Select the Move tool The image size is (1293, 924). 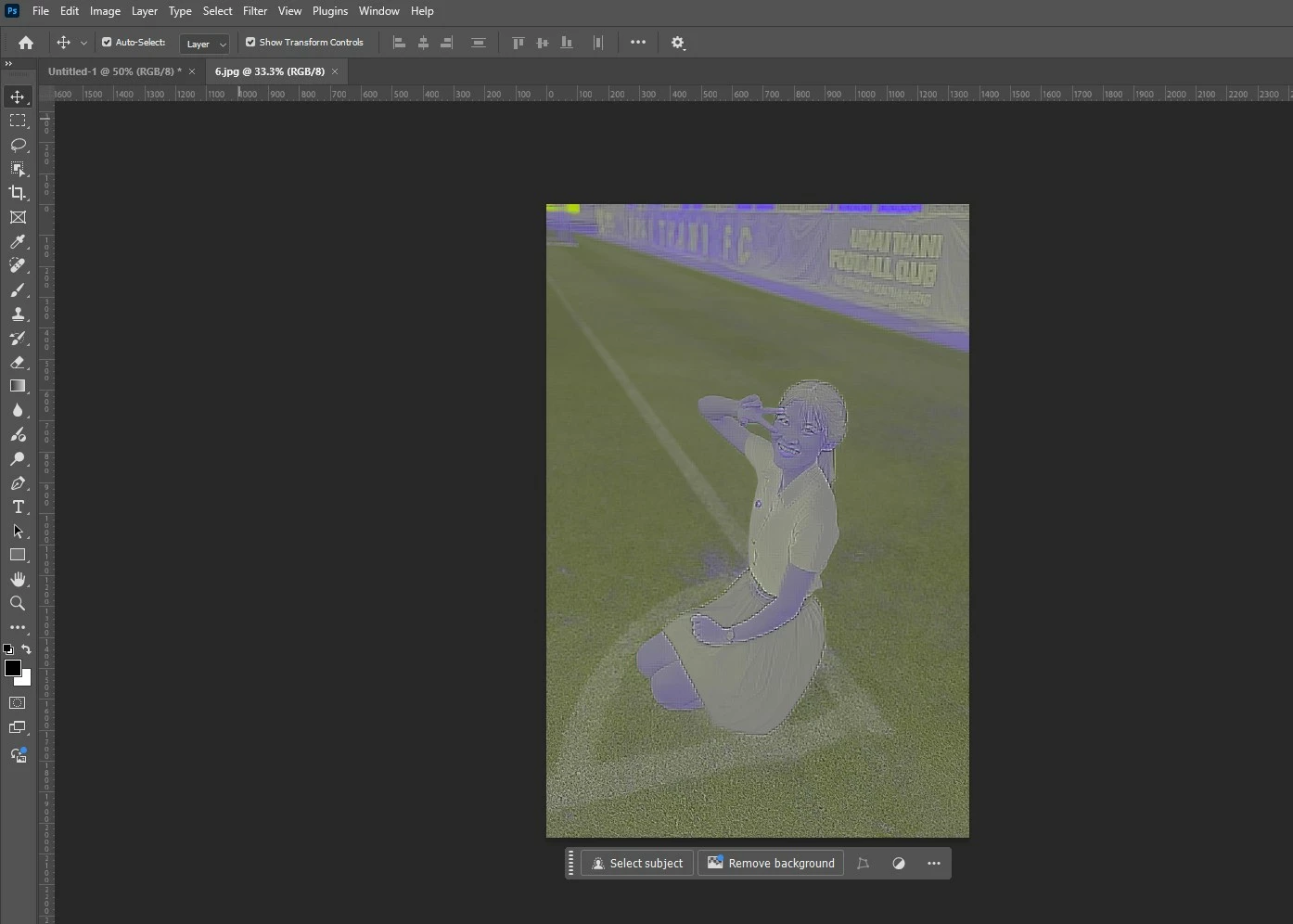tap(18, 96)
